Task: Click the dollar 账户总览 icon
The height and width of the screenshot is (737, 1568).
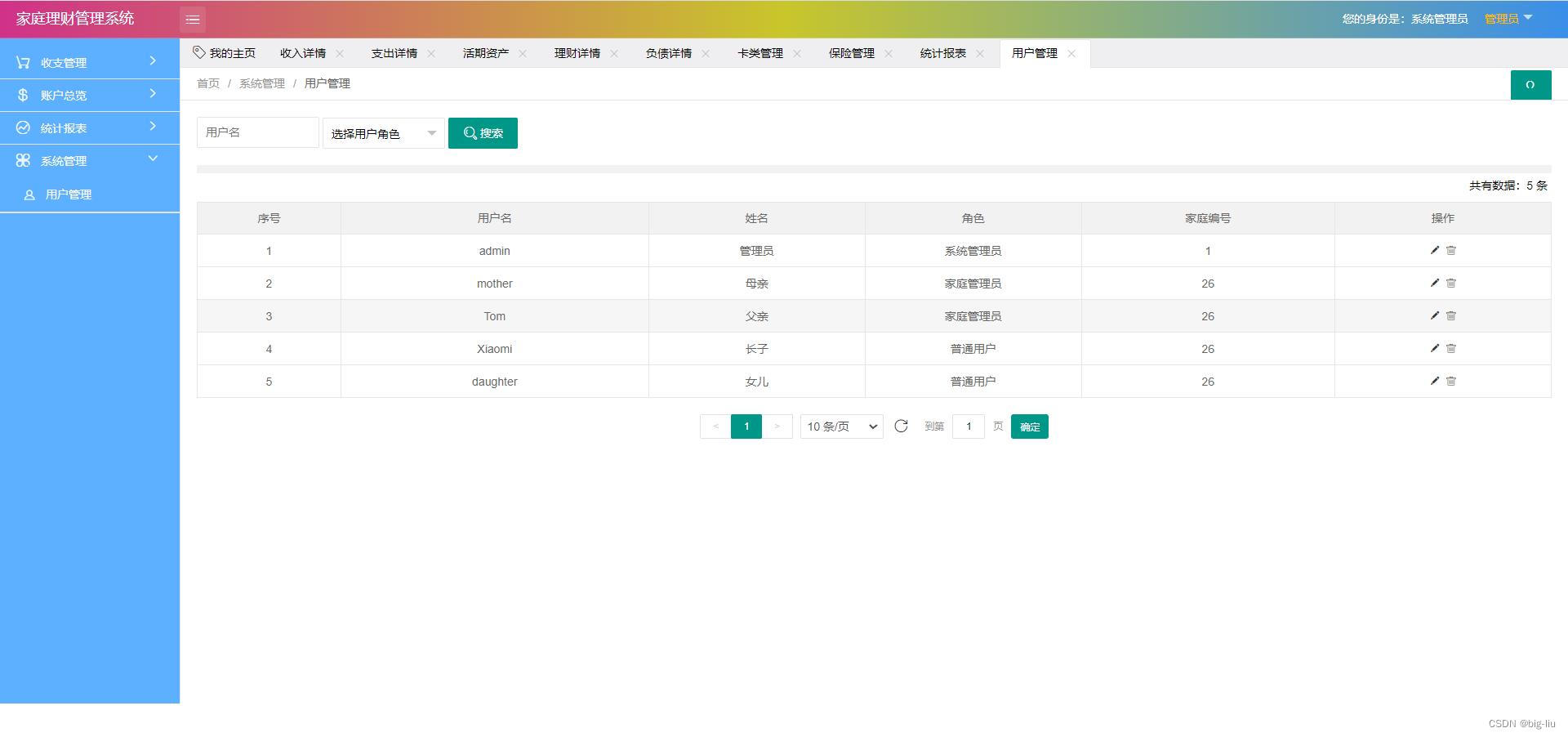Action: click(23, 95)
